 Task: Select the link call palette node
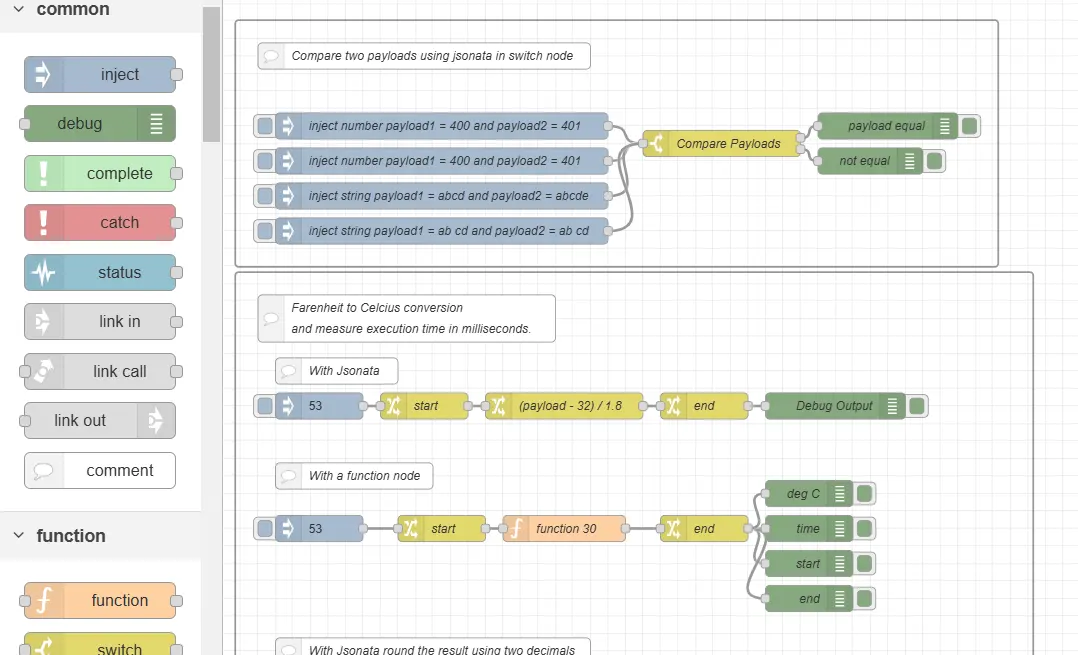click(x=100, y=371)
